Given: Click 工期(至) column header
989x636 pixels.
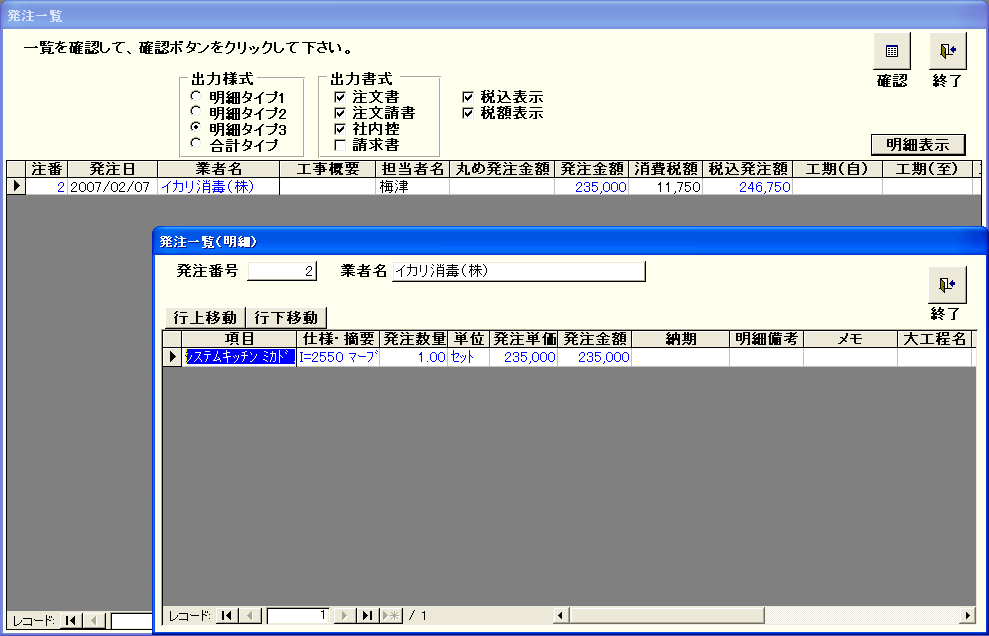Looking at the screenshot, I should coord(927,169).
